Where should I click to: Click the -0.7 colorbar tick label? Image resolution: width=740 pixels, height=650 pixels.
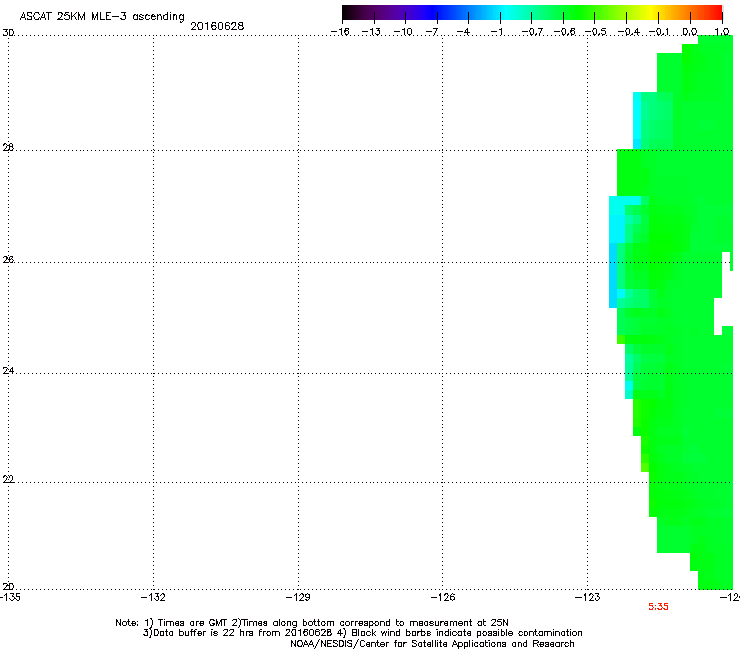[x=532, y=32]
